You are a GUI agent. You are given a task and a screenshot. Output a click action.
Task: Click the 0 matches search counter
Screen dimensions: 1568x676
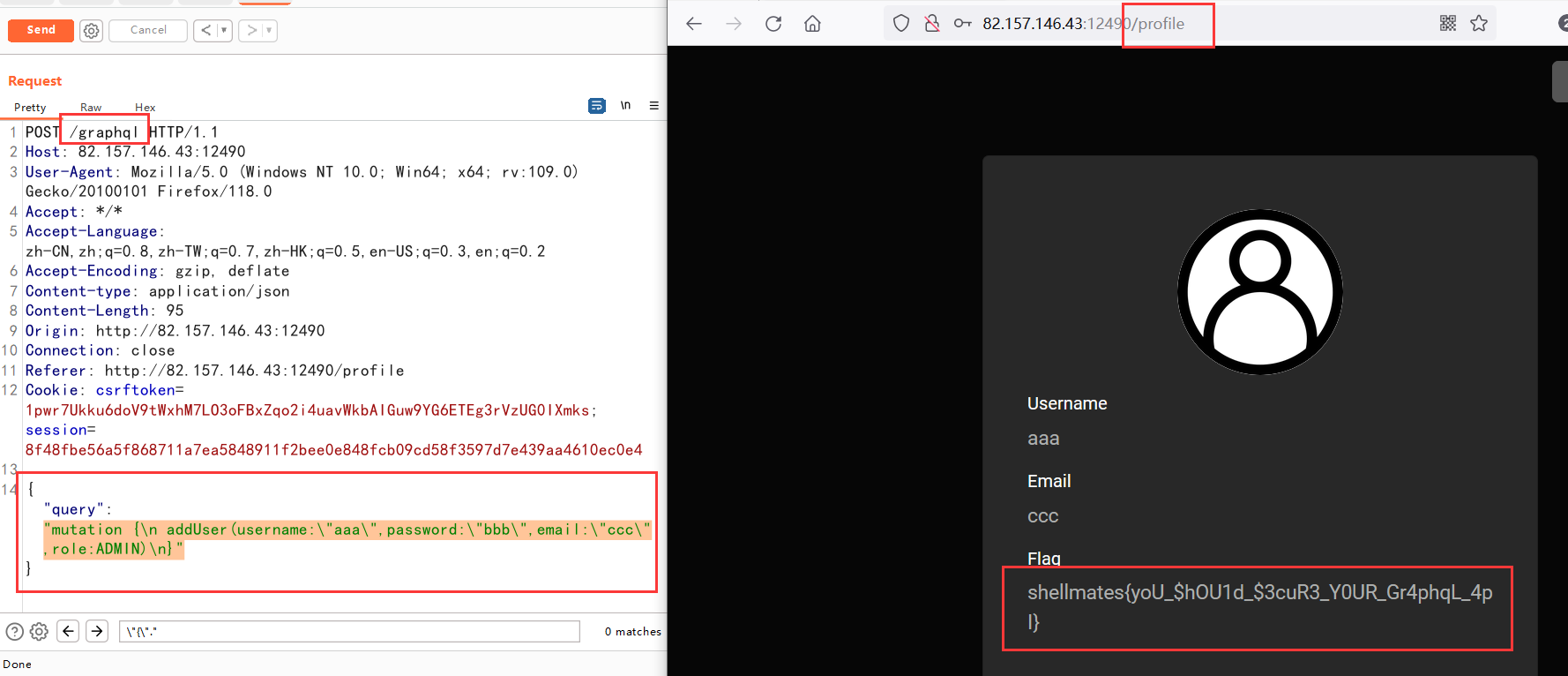point(632,632)
